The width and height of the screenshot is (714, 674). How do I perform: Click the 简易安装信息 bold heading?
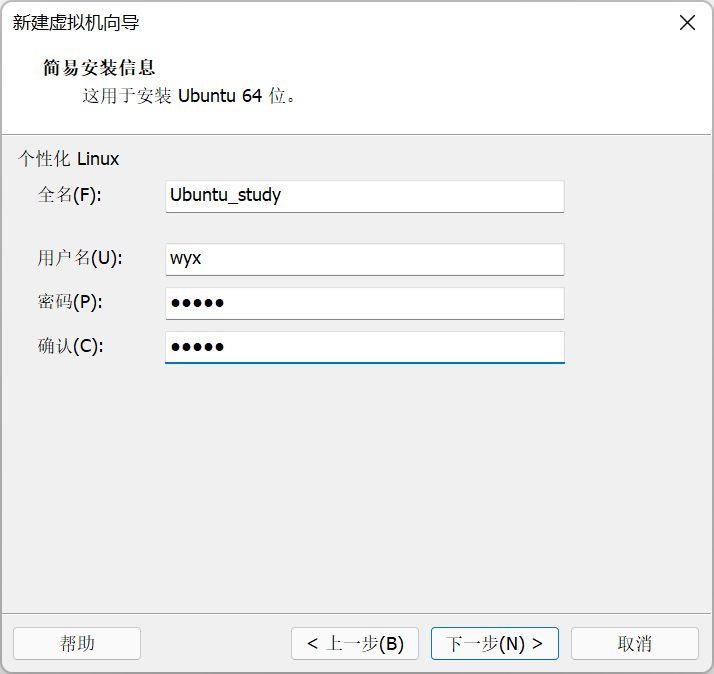[99, 68]
